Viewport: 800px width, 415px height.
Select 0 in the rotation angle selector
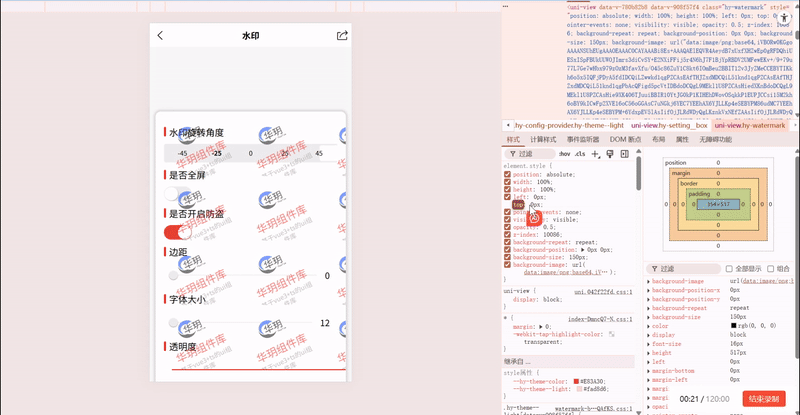click(251, 153)
